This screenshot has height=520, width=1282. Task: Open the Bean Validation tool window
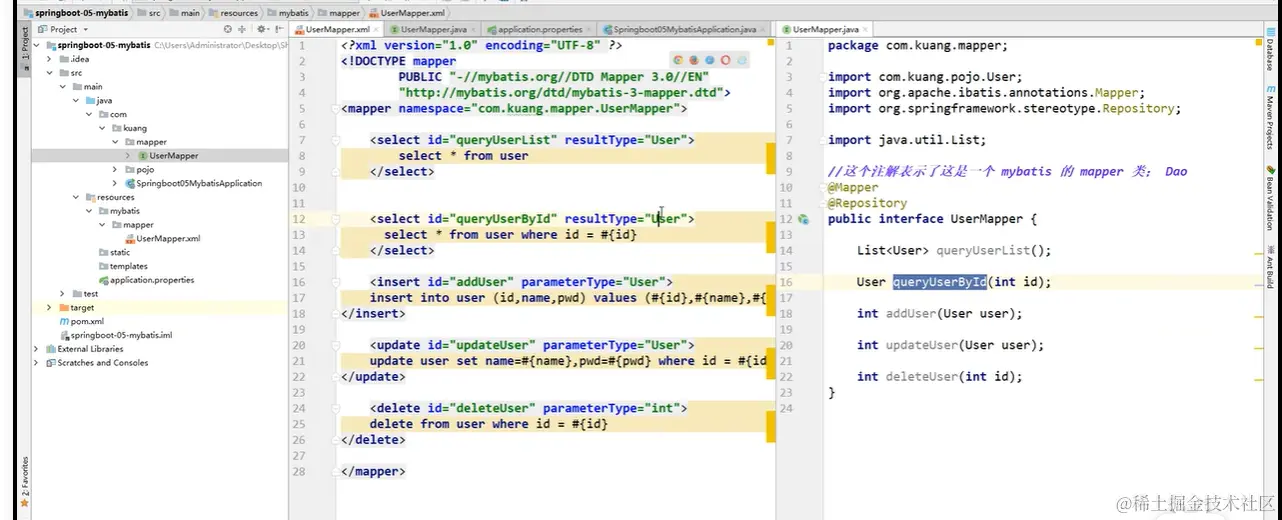pyautogui.click(x=1271, y=198)
